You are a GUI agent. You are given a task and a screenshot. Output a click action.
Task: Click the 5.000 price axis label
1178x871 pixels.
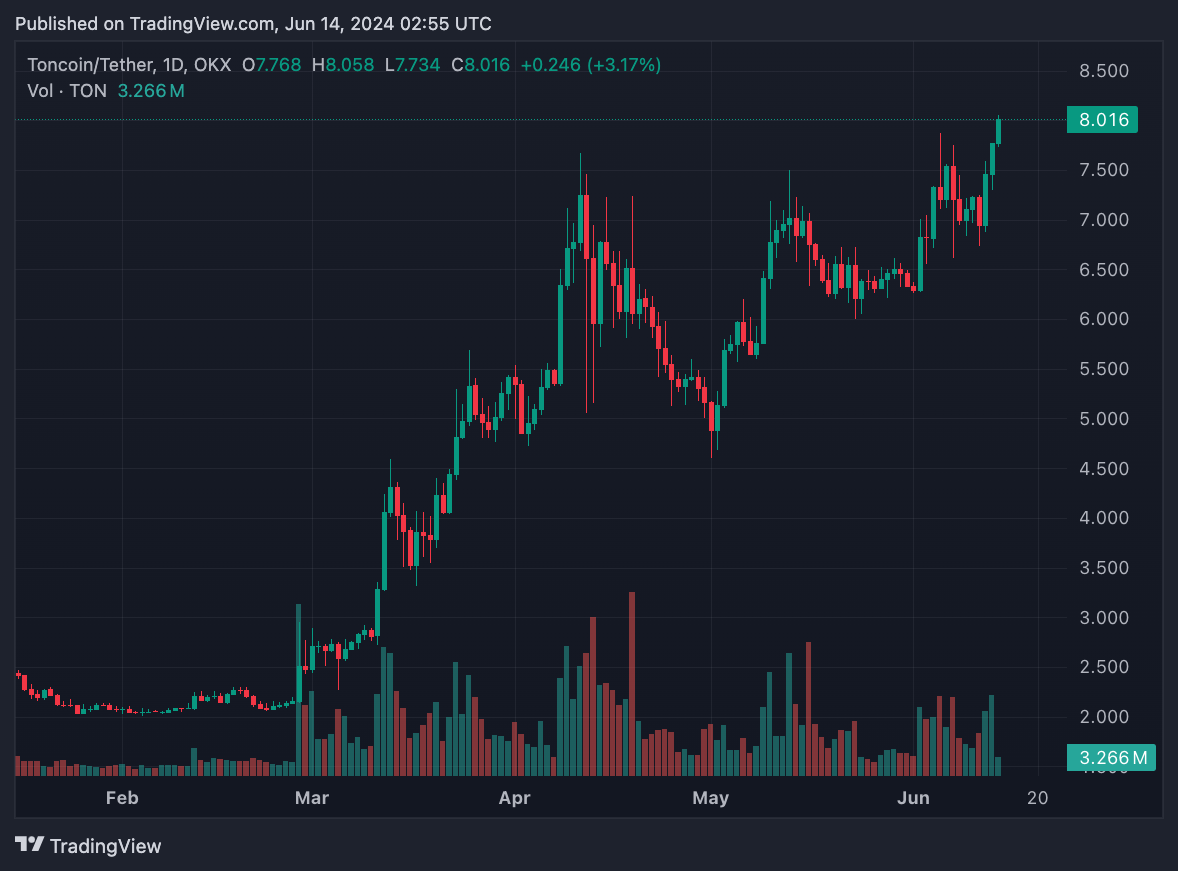tap(1104, 419)
